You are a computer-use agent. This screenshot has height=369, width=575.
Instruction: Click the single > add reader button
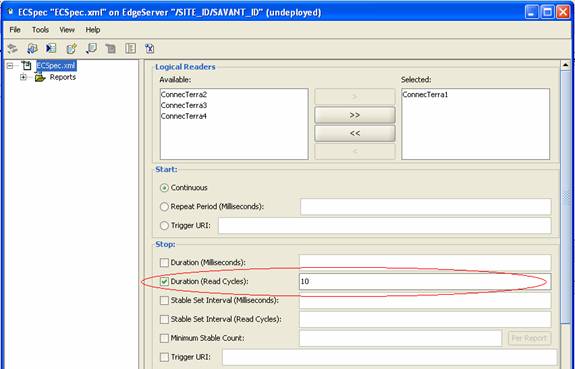355,97
